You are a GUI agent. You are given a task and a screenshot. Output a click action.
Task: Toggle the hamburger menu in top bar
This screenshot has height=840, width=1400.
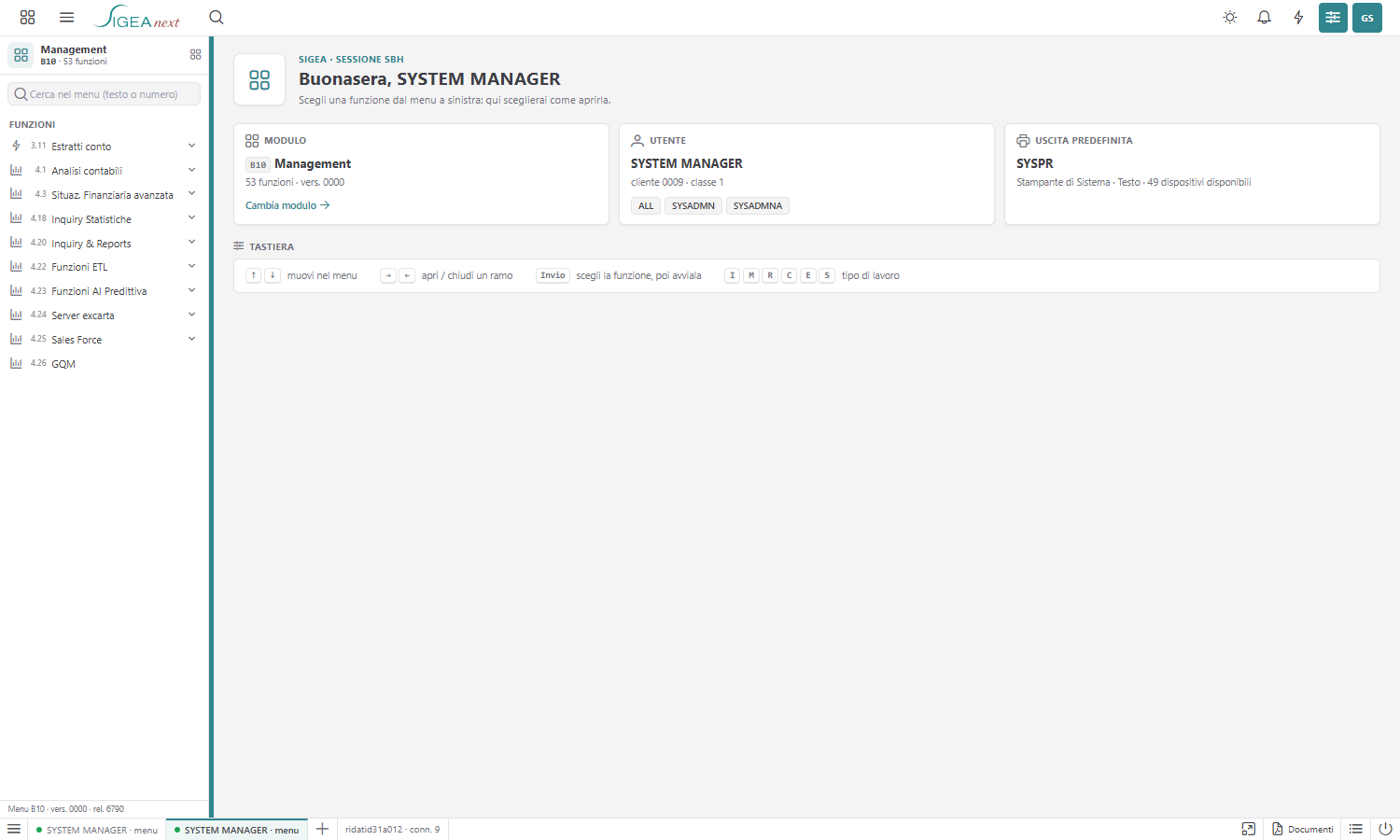pos(66,18)
